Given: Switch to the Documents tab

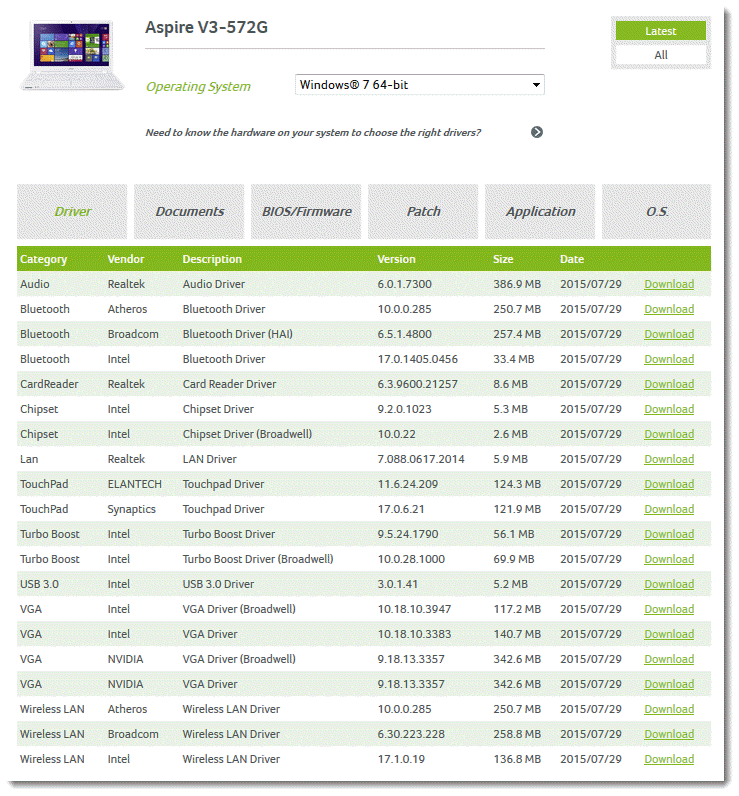Looking at the screenshot, I should point(189,211).
